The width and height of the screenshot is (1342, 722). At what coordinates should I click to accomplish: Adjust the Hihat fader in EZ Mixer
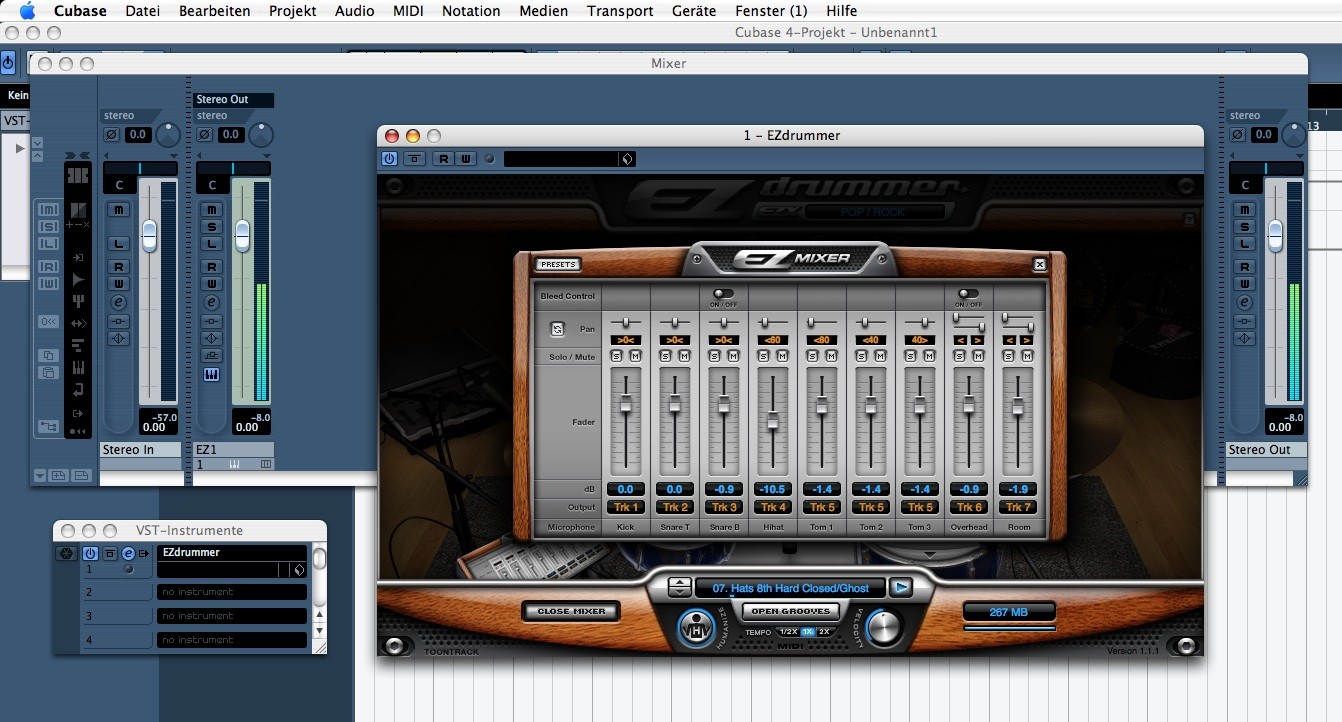click(x=773, y=421)
